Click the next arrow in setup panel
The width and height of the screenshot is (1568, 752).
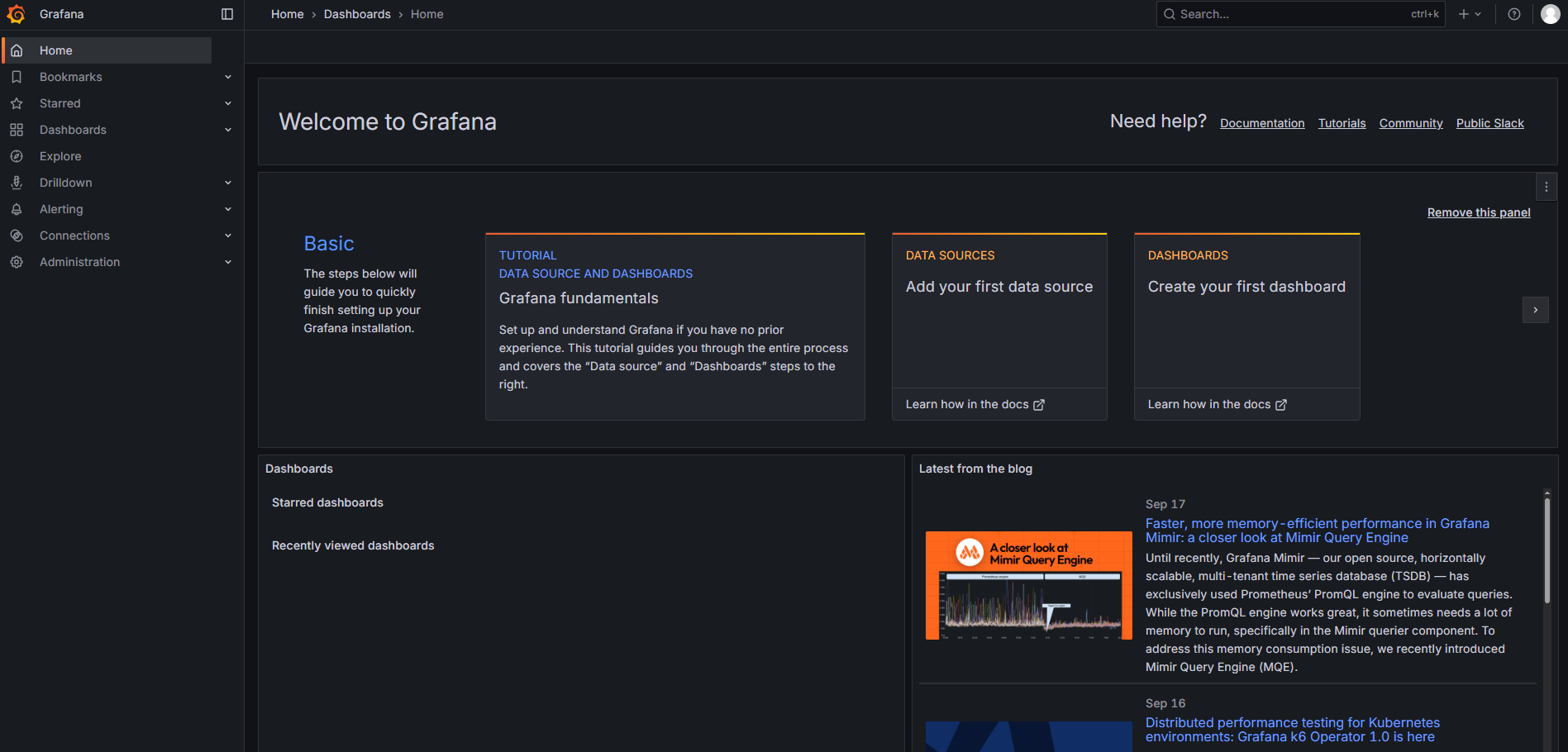pyautogui.click(x=1536, y=310)
